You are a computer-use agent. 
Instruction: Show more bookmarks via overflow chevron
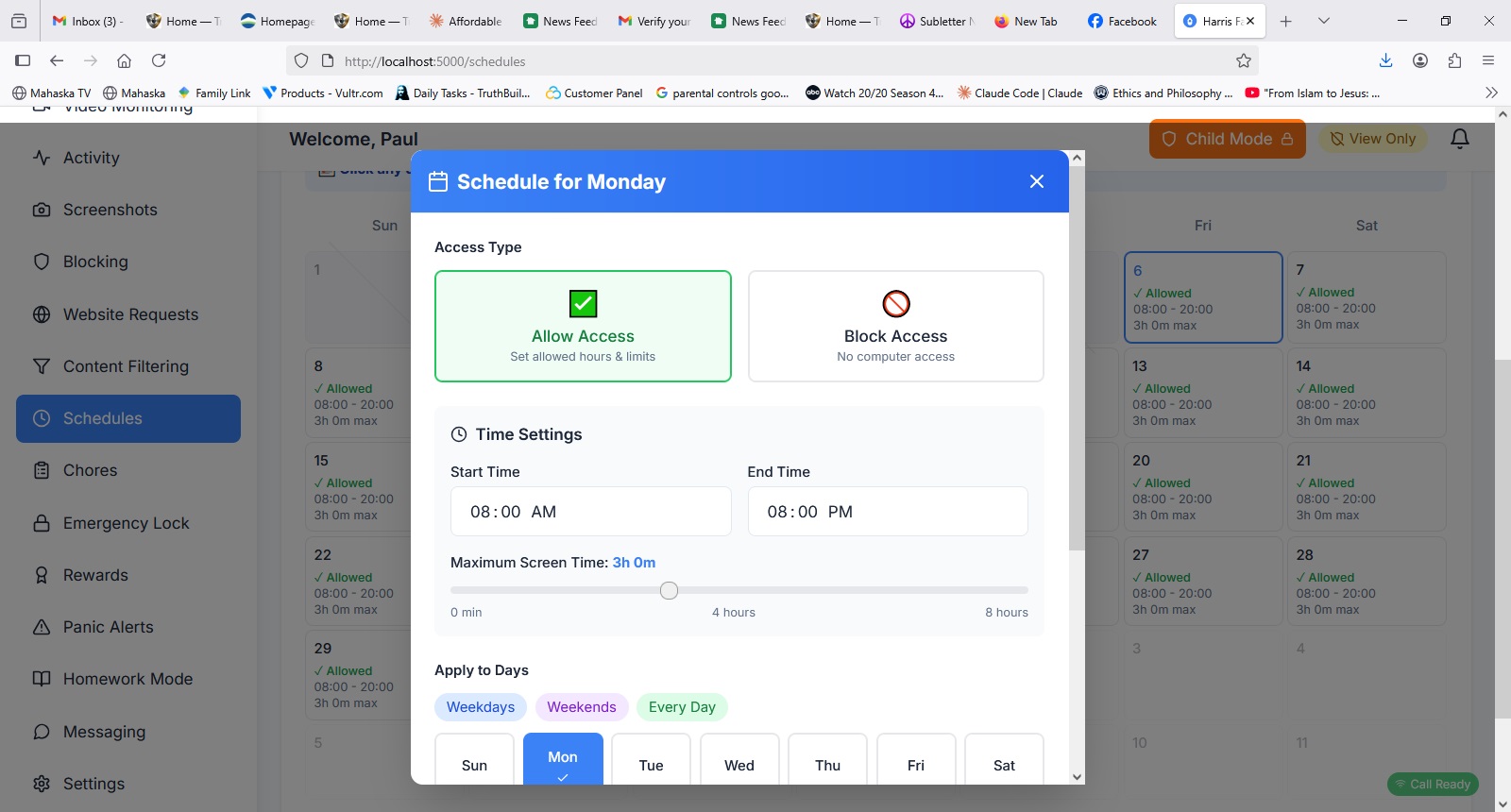1491,93
